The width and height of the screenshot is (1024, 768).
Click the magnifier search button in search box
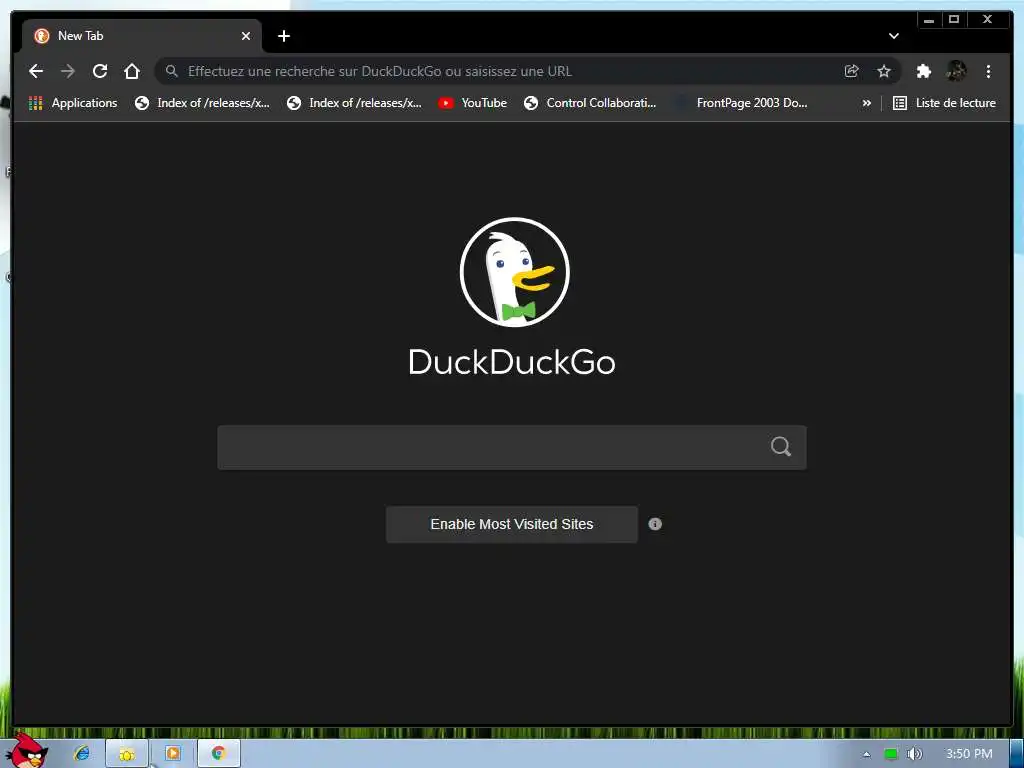click(x=781, y=447)
